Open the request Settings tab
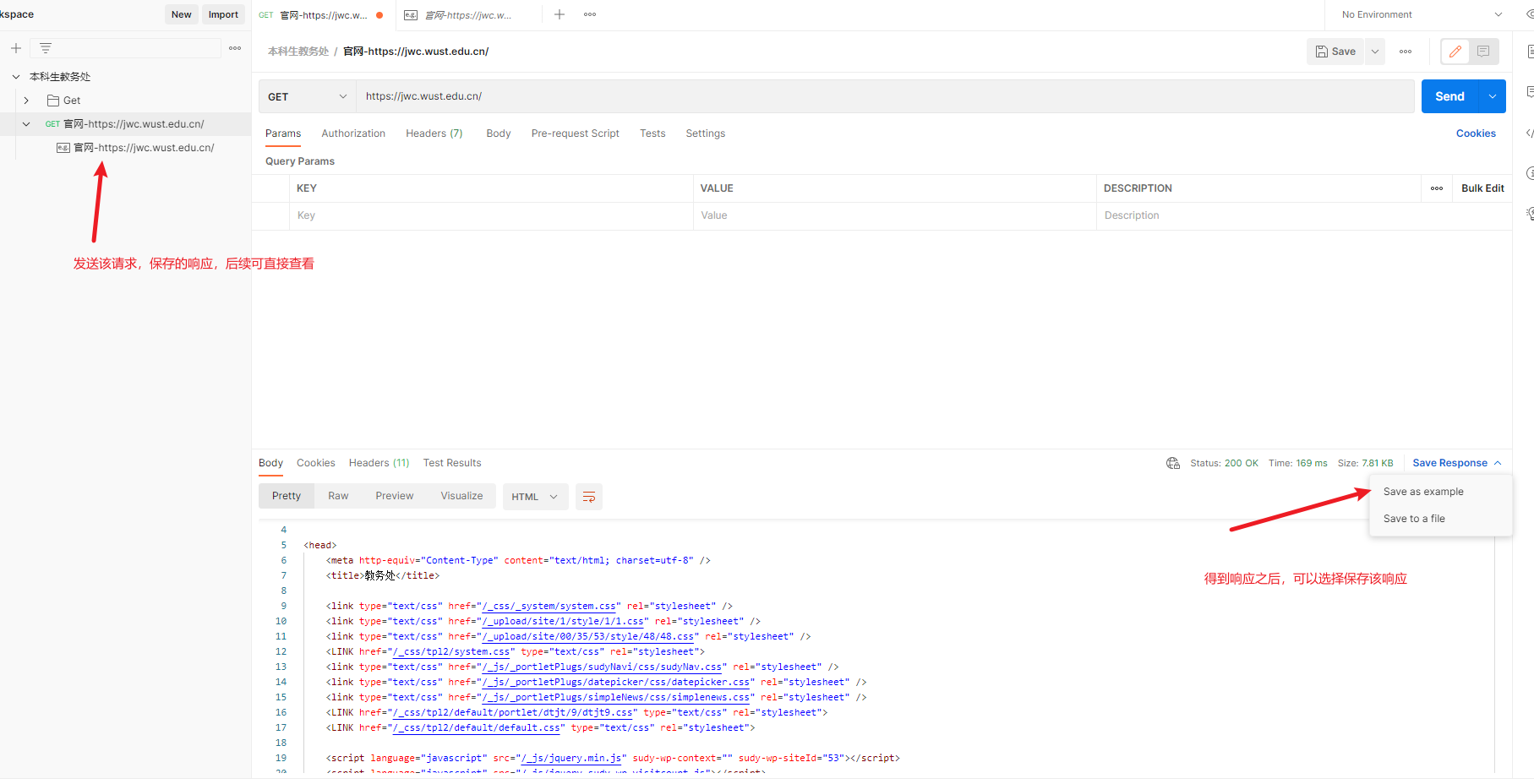The height and width of the screenshot is (784, 1534). pyautogui.click(x=706, y=133)
